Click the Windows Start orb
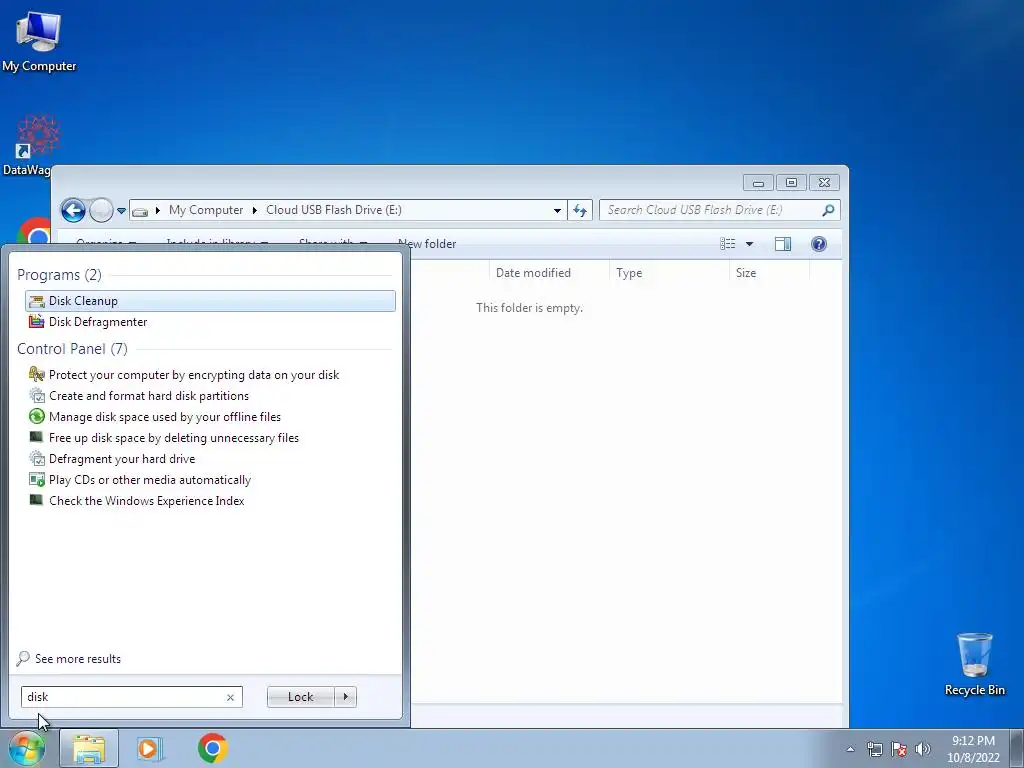The width and height of the screenshot is (1024, 768). point(27,748)
